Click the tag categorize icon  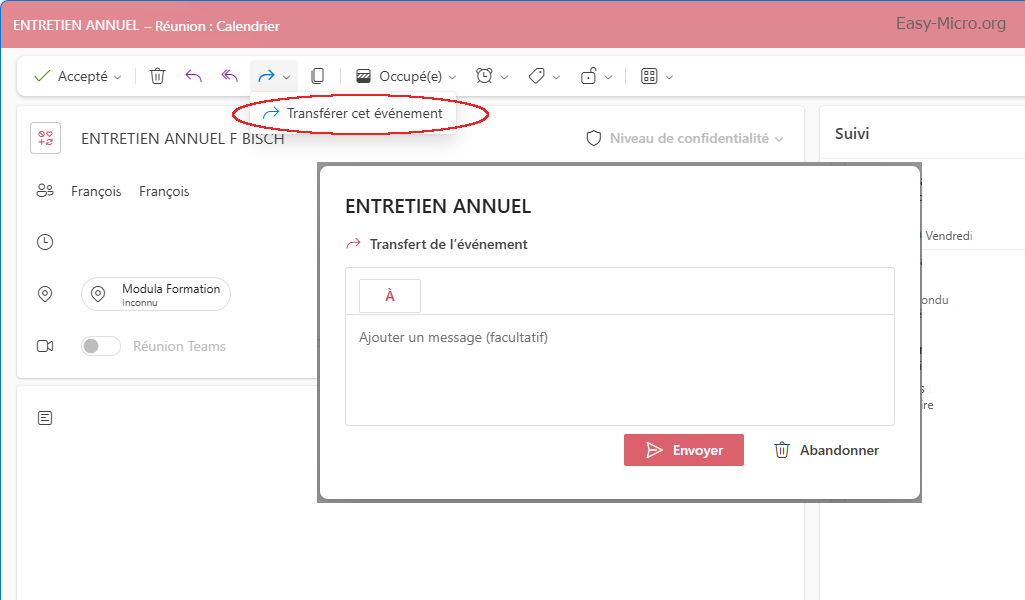[537, 76]
